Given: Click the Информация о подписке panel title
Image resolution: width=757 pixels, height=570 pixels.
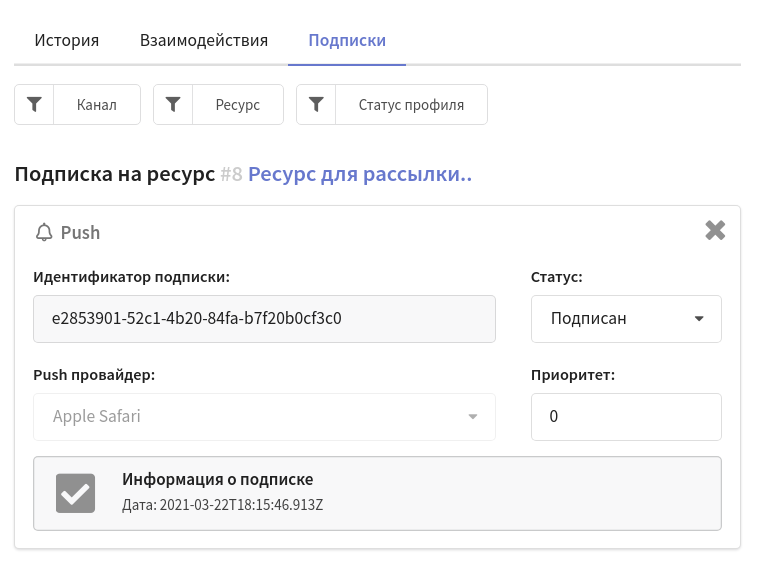Looking at the screenshot, I should pos(217,479).
